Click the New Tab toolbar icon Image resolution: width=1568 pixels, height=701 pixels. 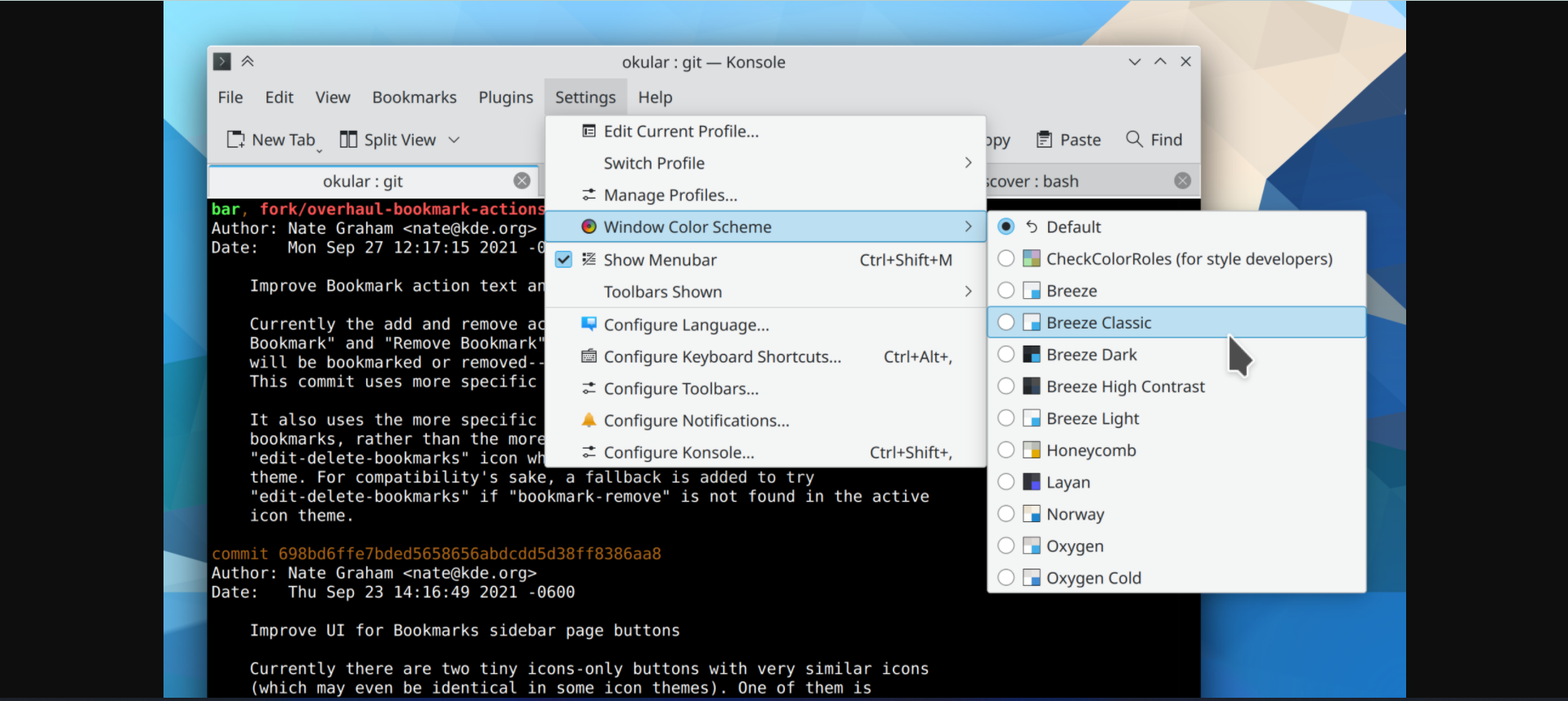point(235,140)
